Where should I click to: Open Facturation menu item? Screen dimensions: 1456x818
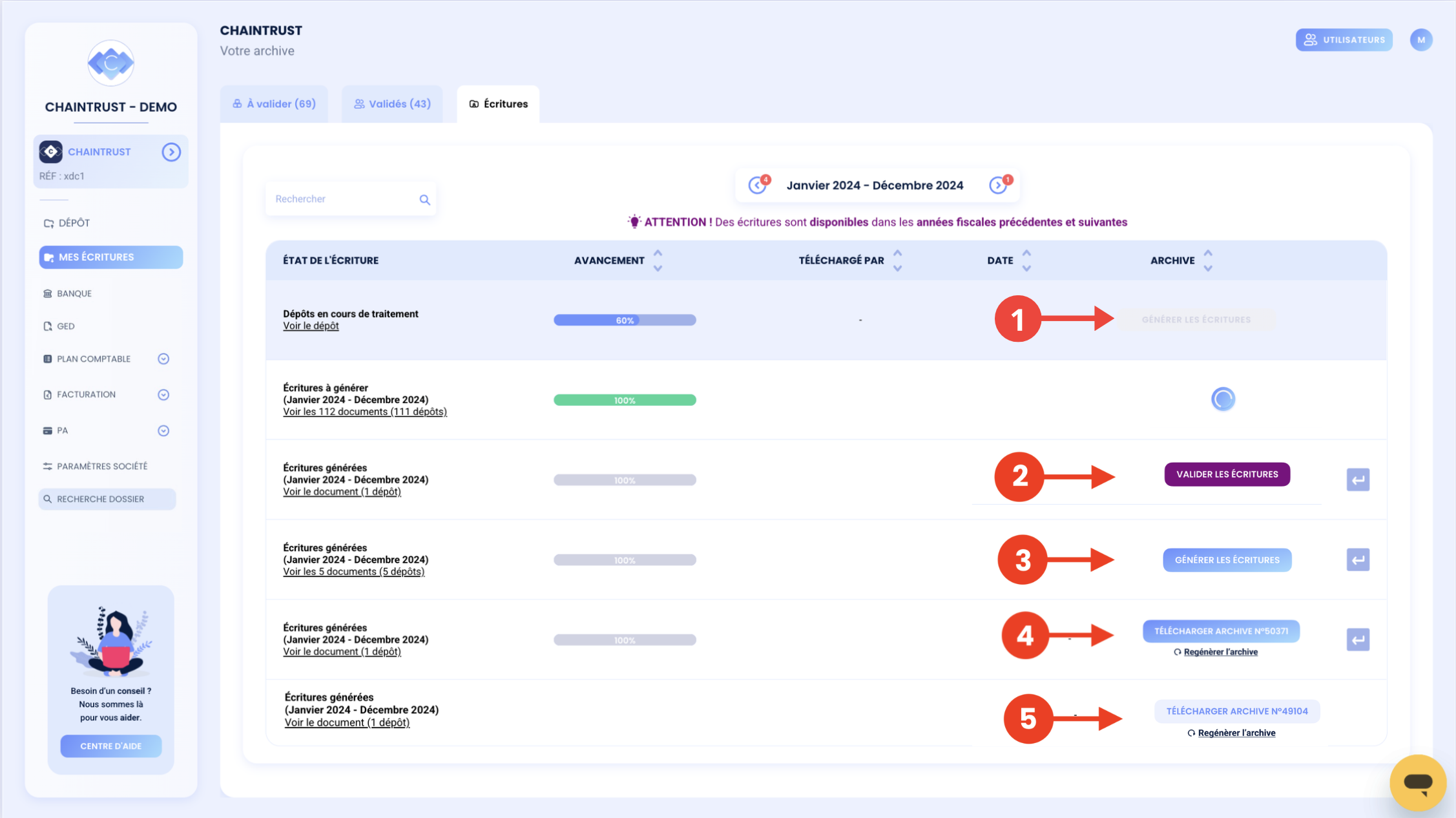(x=79, y=395)
